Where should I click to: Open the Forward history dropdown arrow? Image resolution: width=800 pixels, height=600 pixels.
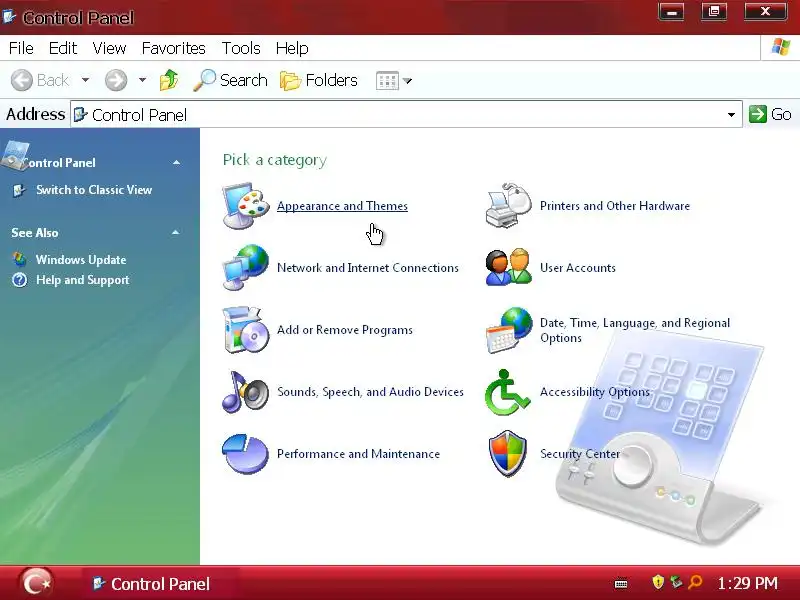click(x=142, y=80)
